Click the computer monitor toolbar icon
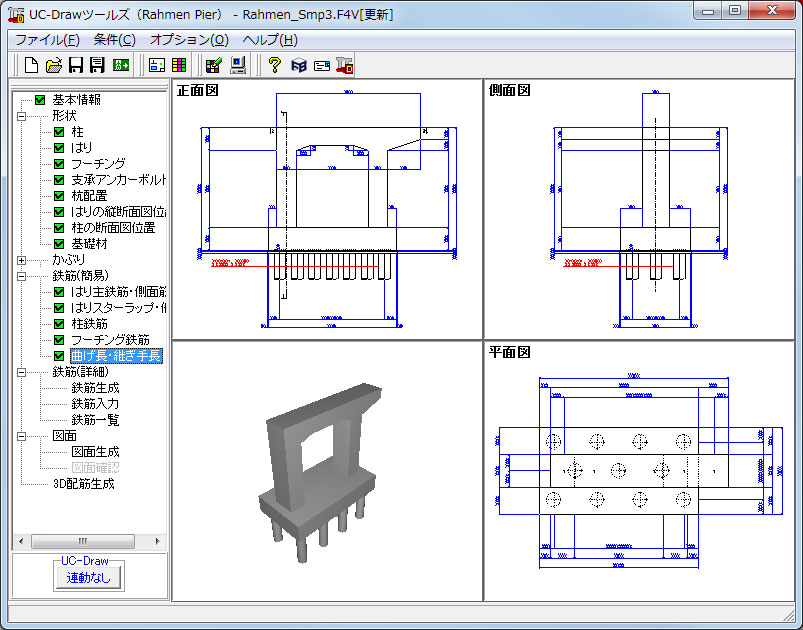The image size is (803, 630). [x=238, y=66]
